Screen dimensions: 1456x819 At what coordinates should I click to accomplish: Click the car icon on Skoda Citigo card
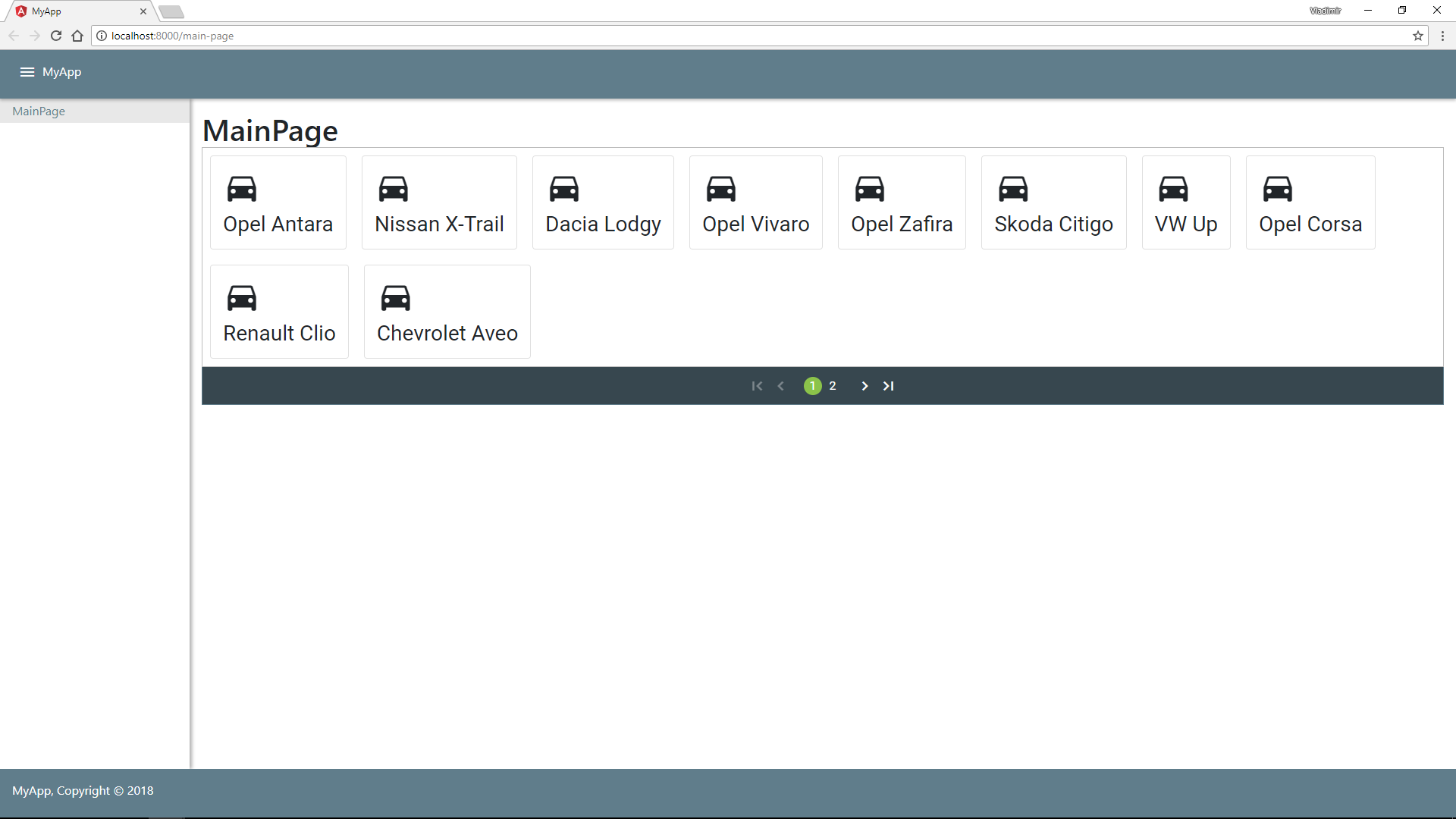(1013, 189)
